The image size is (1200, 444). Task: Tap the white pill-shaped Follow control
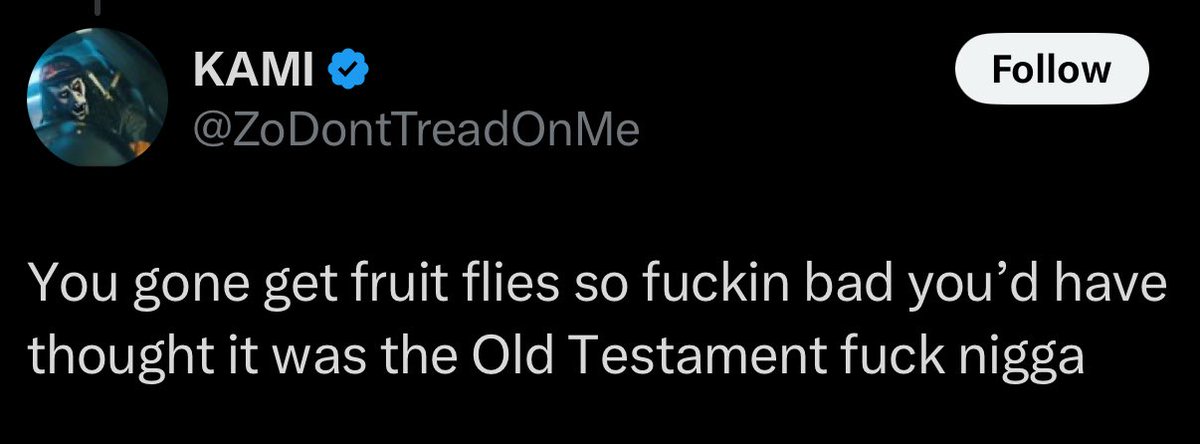(1050, 71)
